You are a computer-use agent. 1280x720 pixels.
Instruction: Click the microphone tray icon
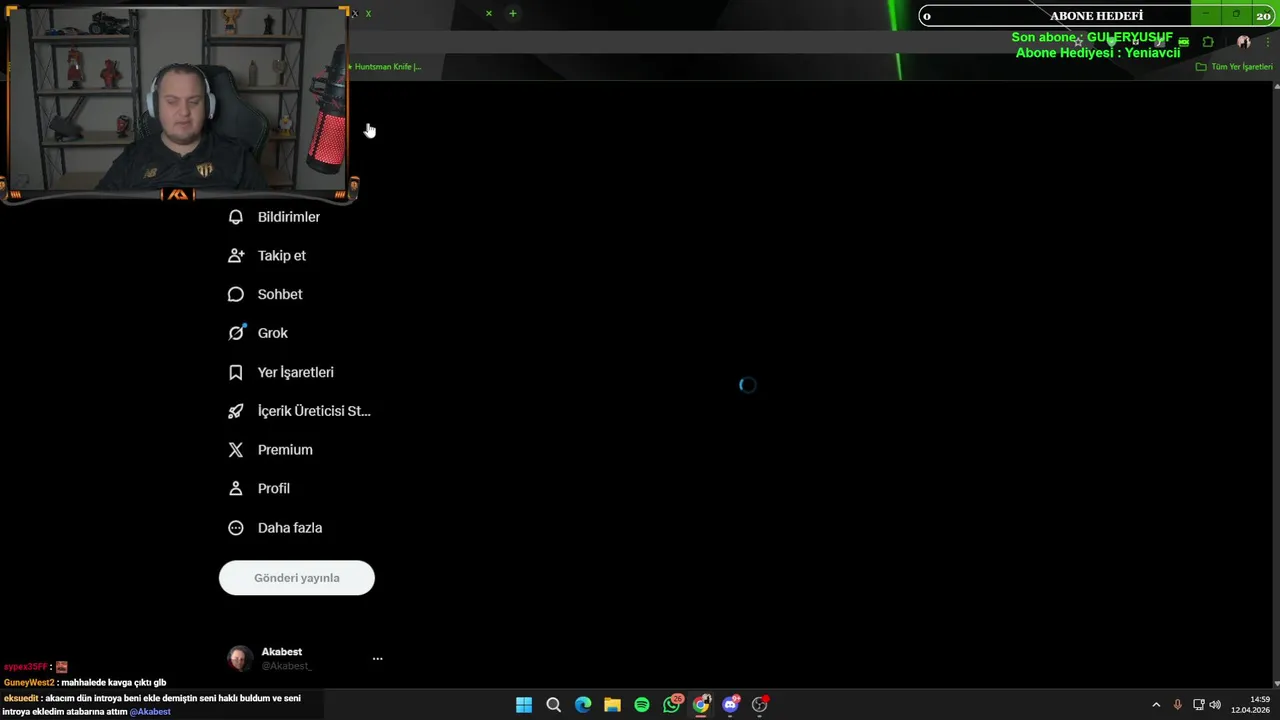point(1177,705)
